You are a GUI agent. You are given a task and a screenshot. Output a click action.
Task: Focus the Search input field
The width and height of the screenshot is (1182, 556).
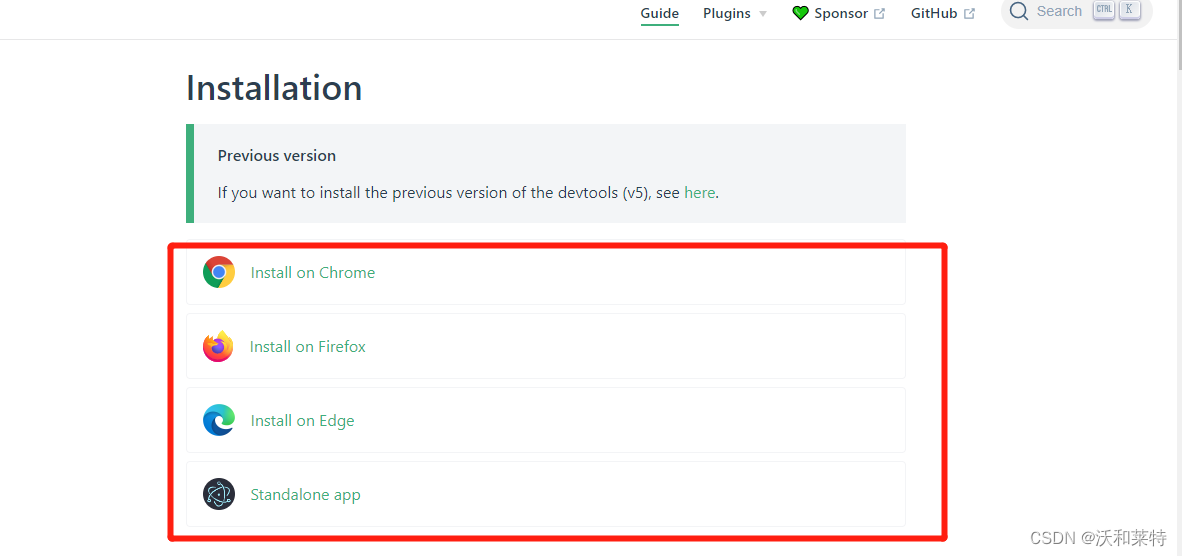point(1076,12)
